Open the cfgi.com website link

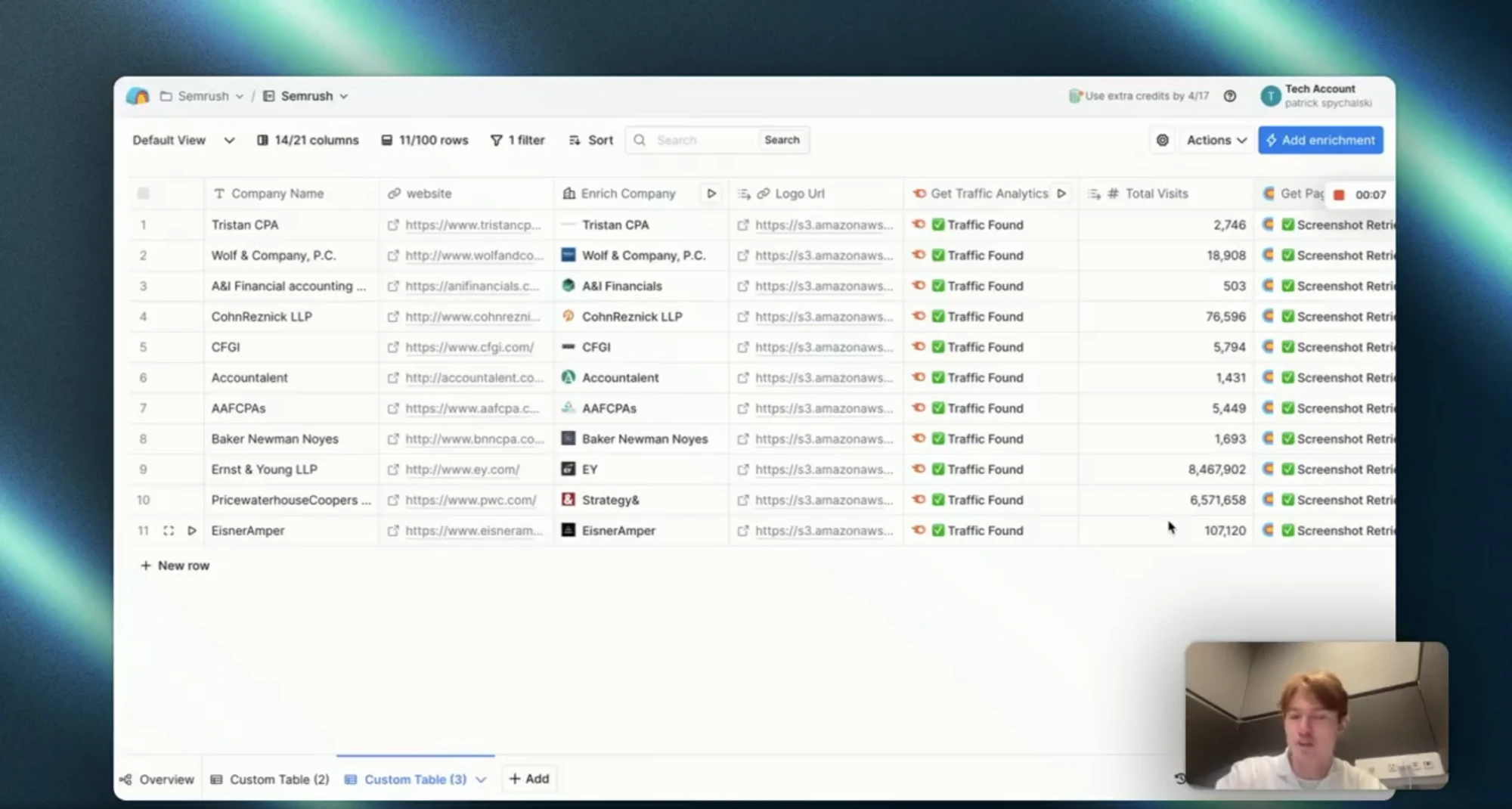pos(469,348)
